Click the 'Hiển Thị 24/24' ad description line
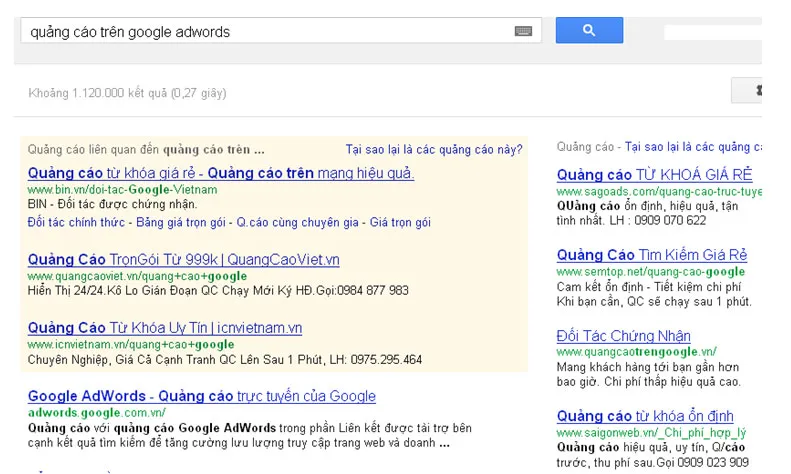Viewport: 791px width, 474px height. tap(218, 290)
